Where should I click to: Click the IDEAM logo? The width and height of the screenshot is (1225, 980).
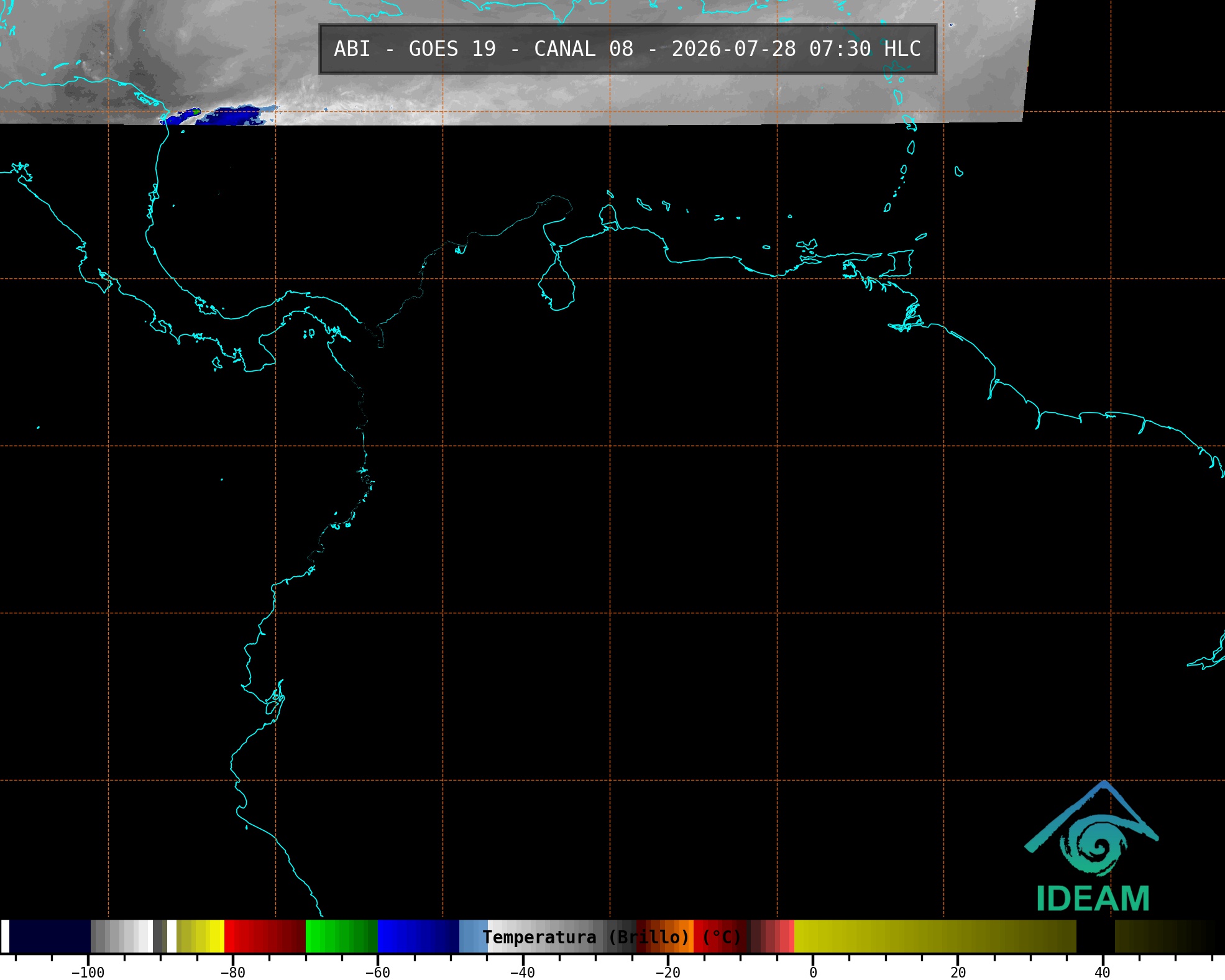coord(1092,846)
